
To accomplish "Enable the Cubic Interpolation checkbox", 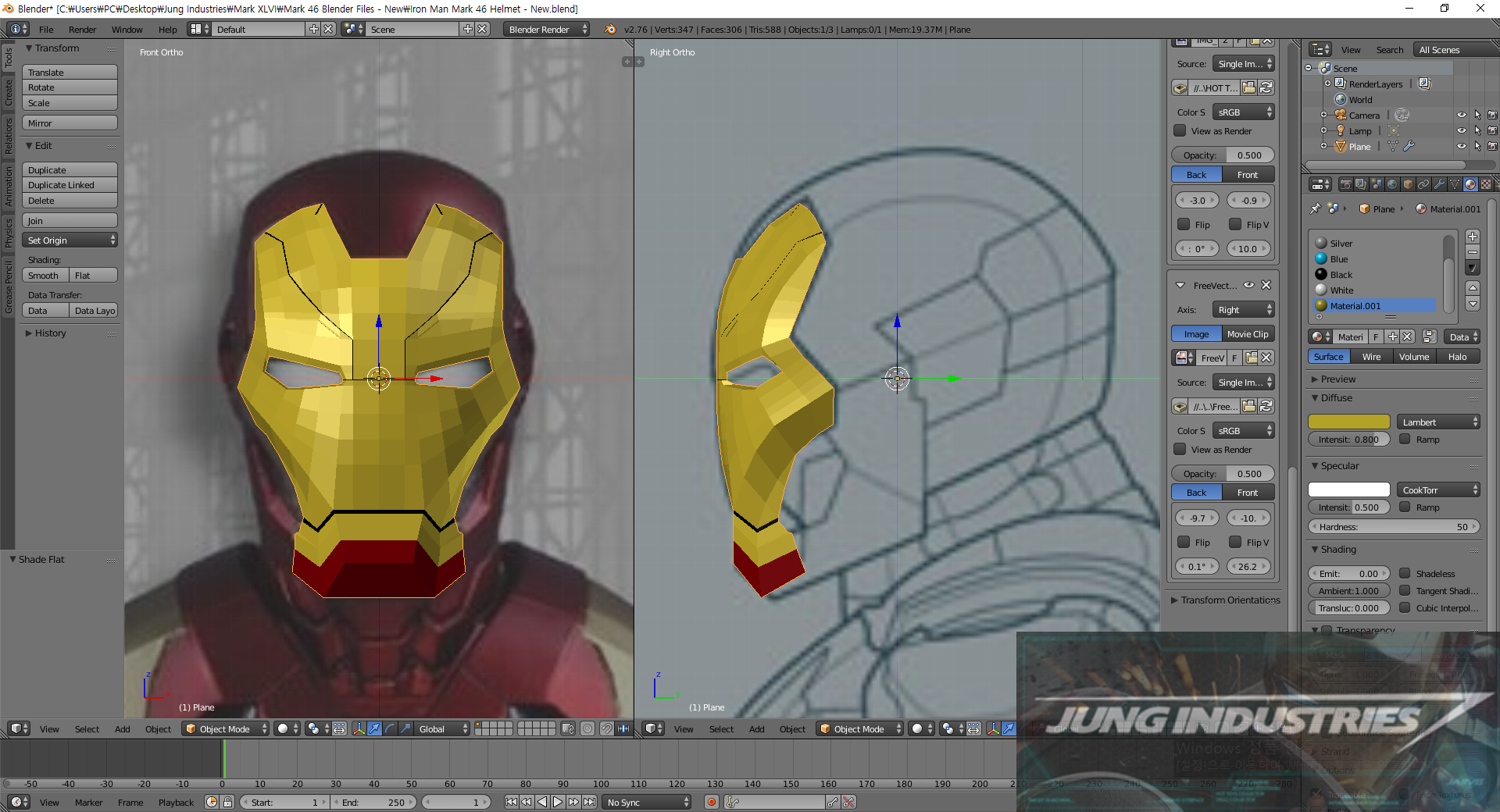I will 1405,607.
